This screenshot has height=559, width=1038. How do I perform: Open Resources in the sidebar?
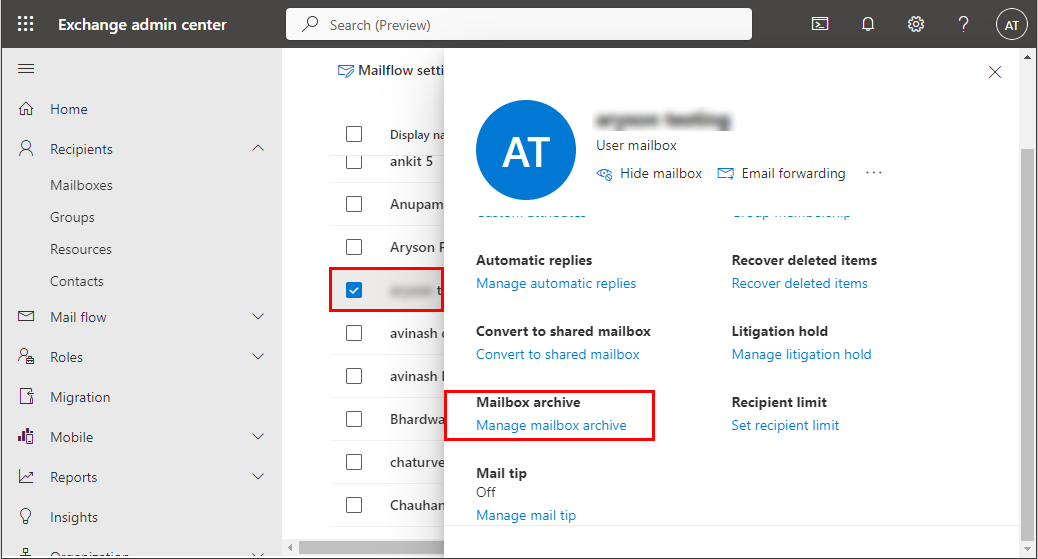[81, 249]
